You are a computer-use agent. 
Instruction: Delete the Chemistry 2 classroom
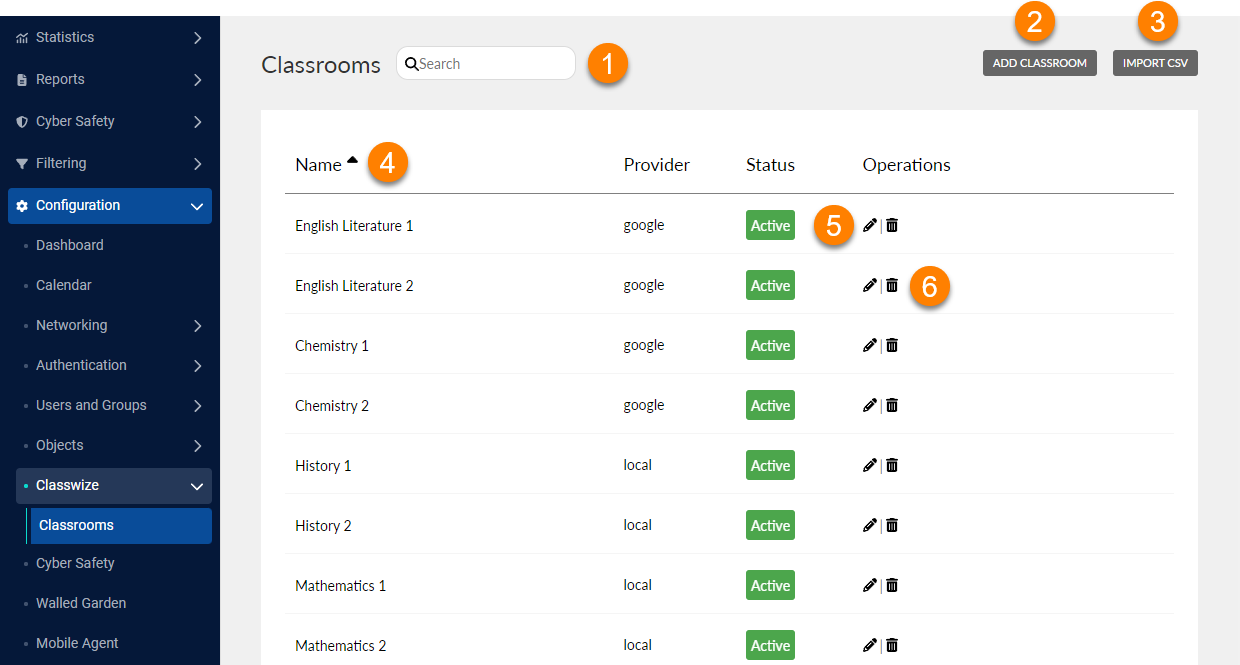pos(892,406)
